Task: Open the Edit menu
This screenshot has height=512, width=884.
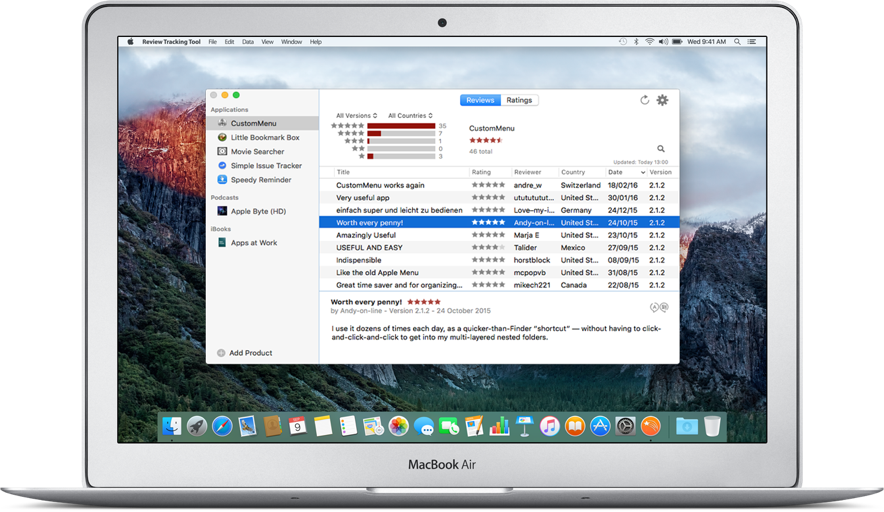Action: tap(229, 42)
